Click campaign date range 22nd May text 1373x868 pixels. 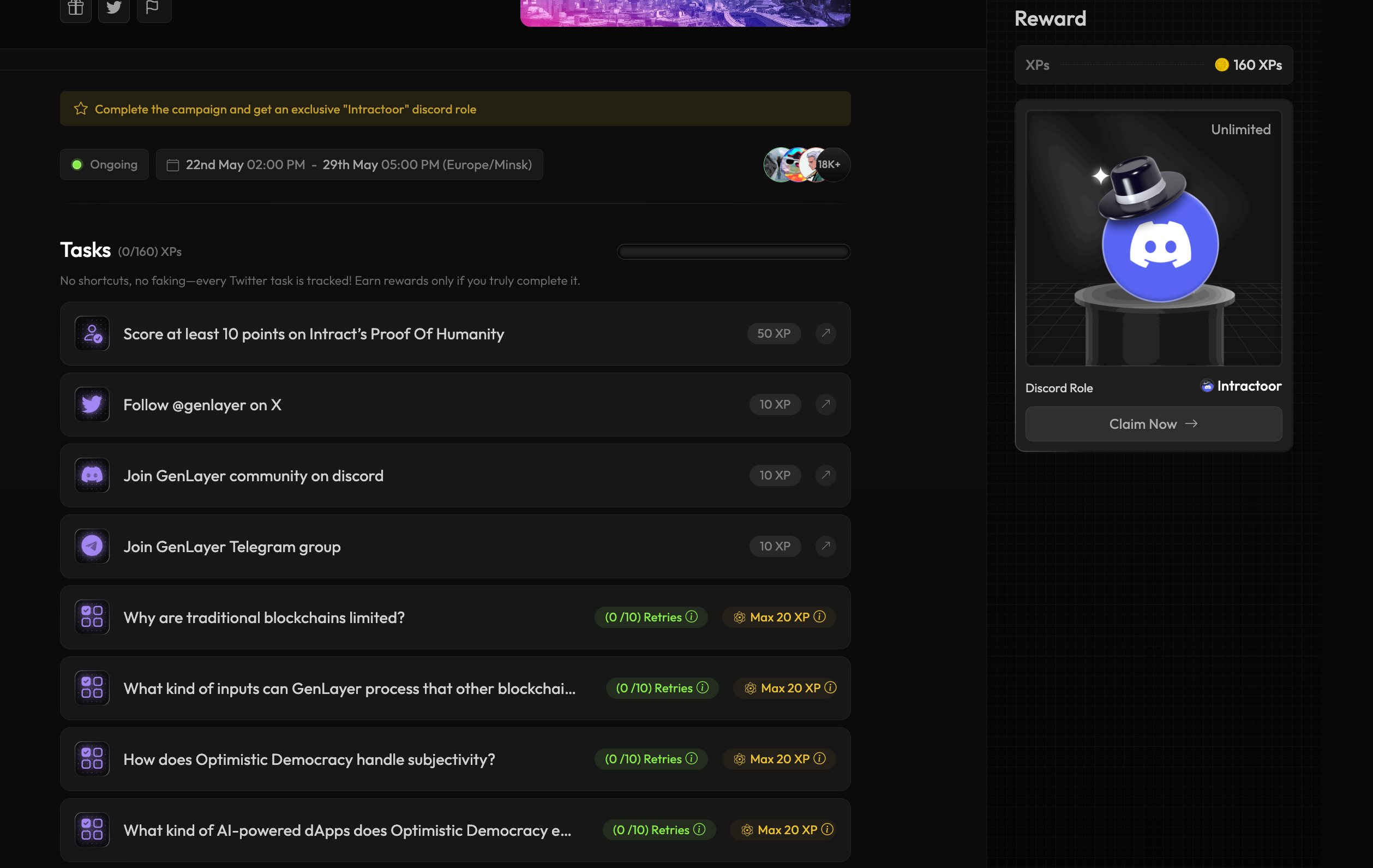click(358, 165)
